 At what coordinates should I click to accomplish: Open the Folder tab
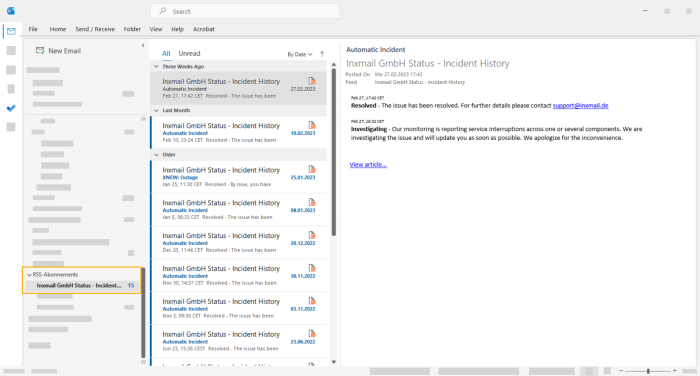click(x=132, y=29)
